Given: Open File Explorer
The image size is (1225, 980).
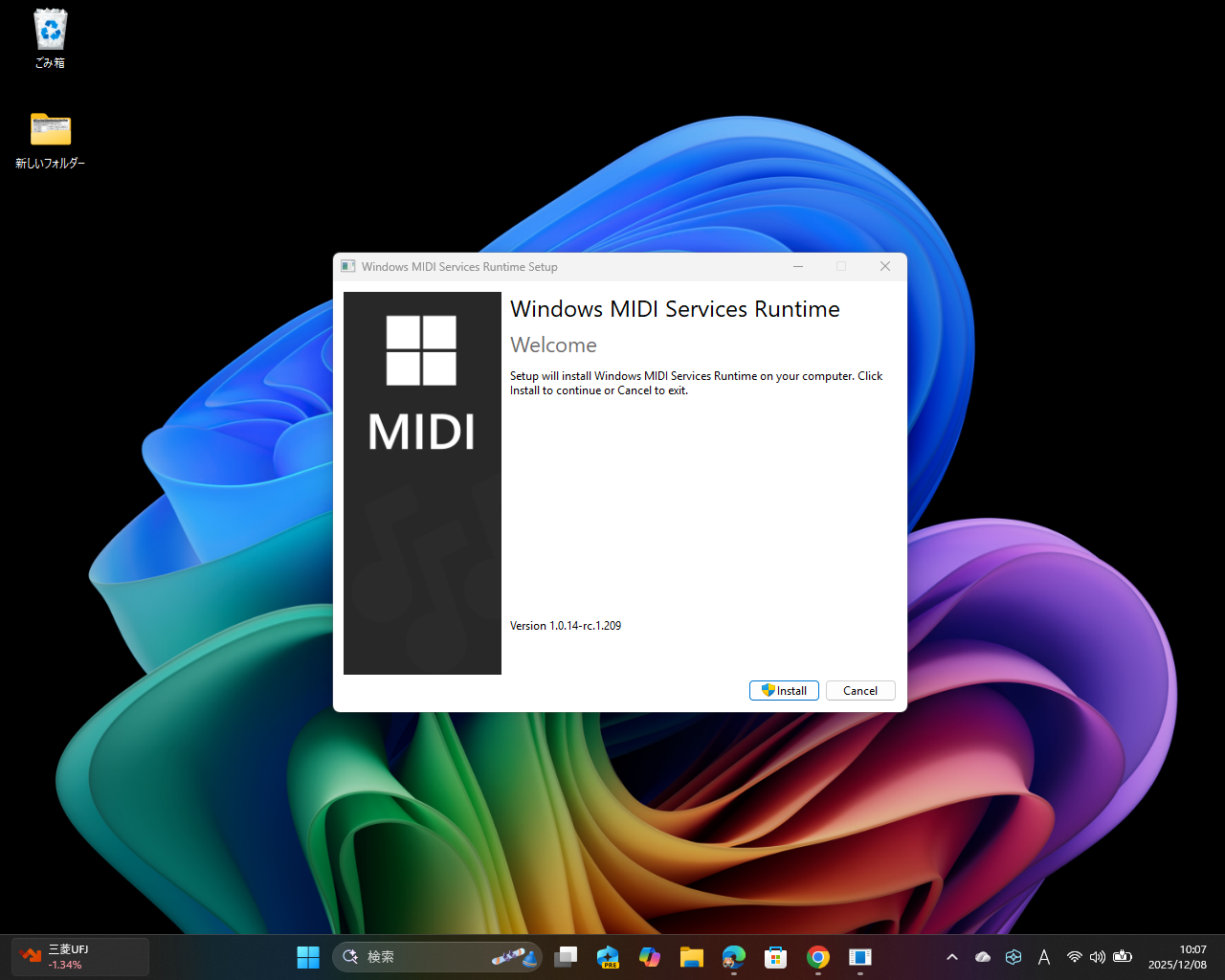Looking at the screenshot, I should click(692, 956).
